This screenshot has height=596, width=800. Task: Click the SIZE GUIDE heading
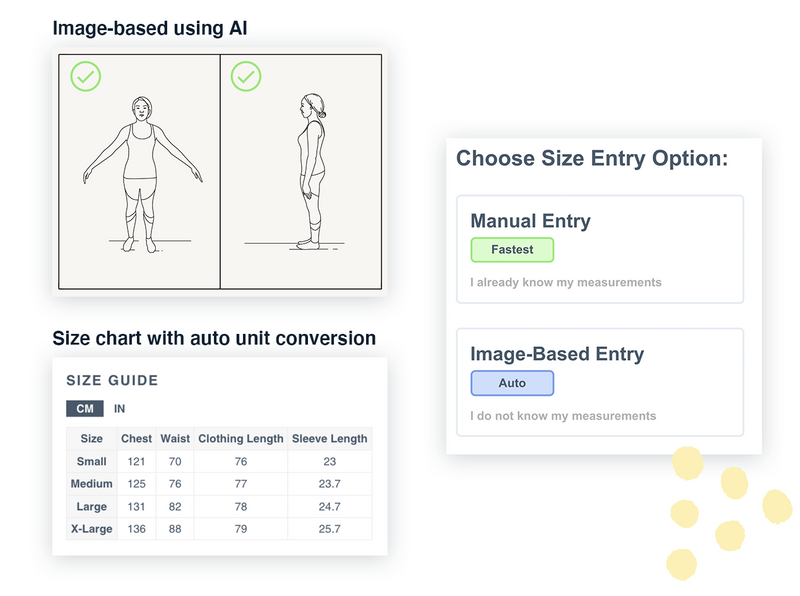112,380
